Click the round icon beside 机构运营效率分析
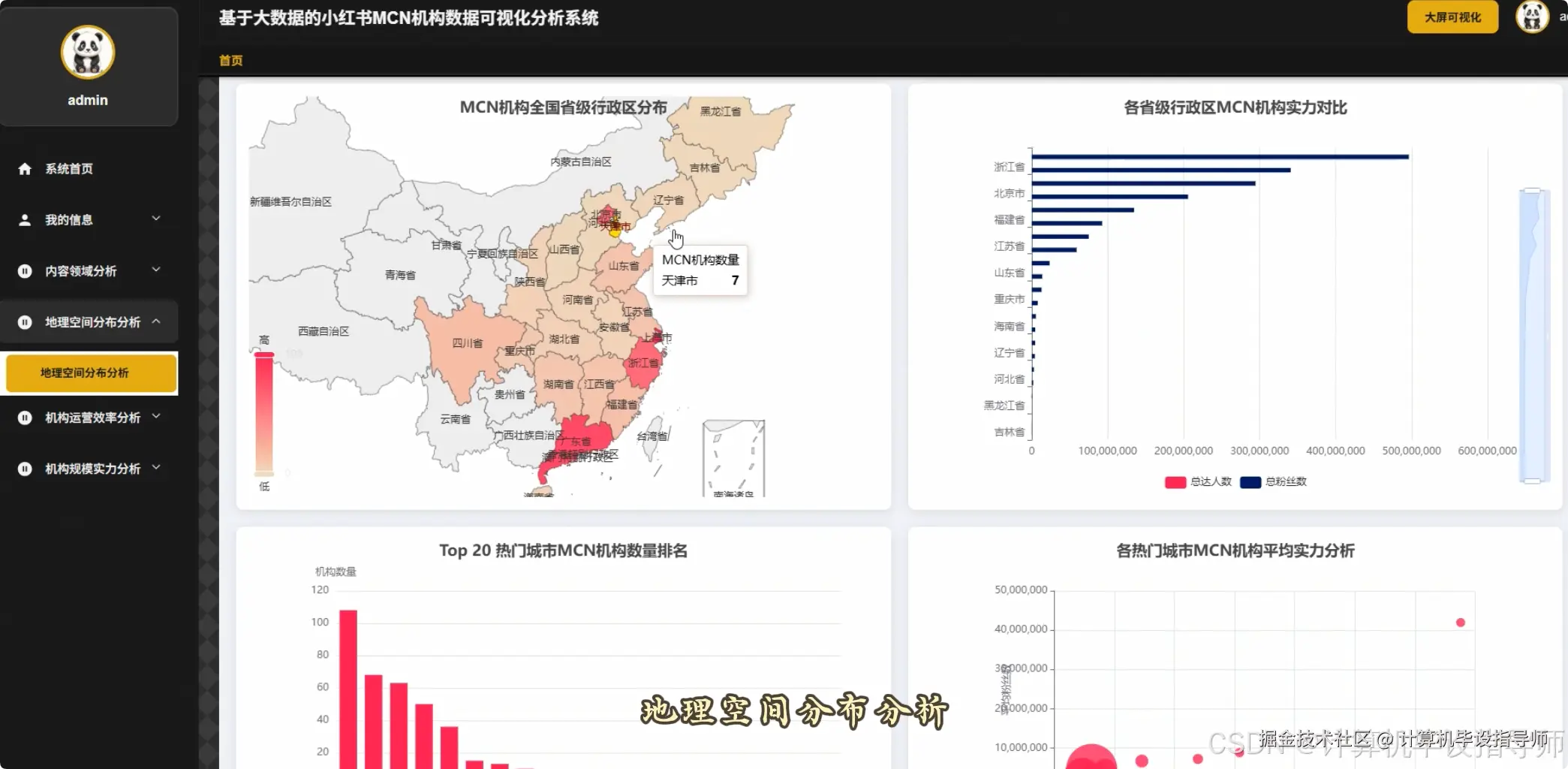 pos(25,418)
